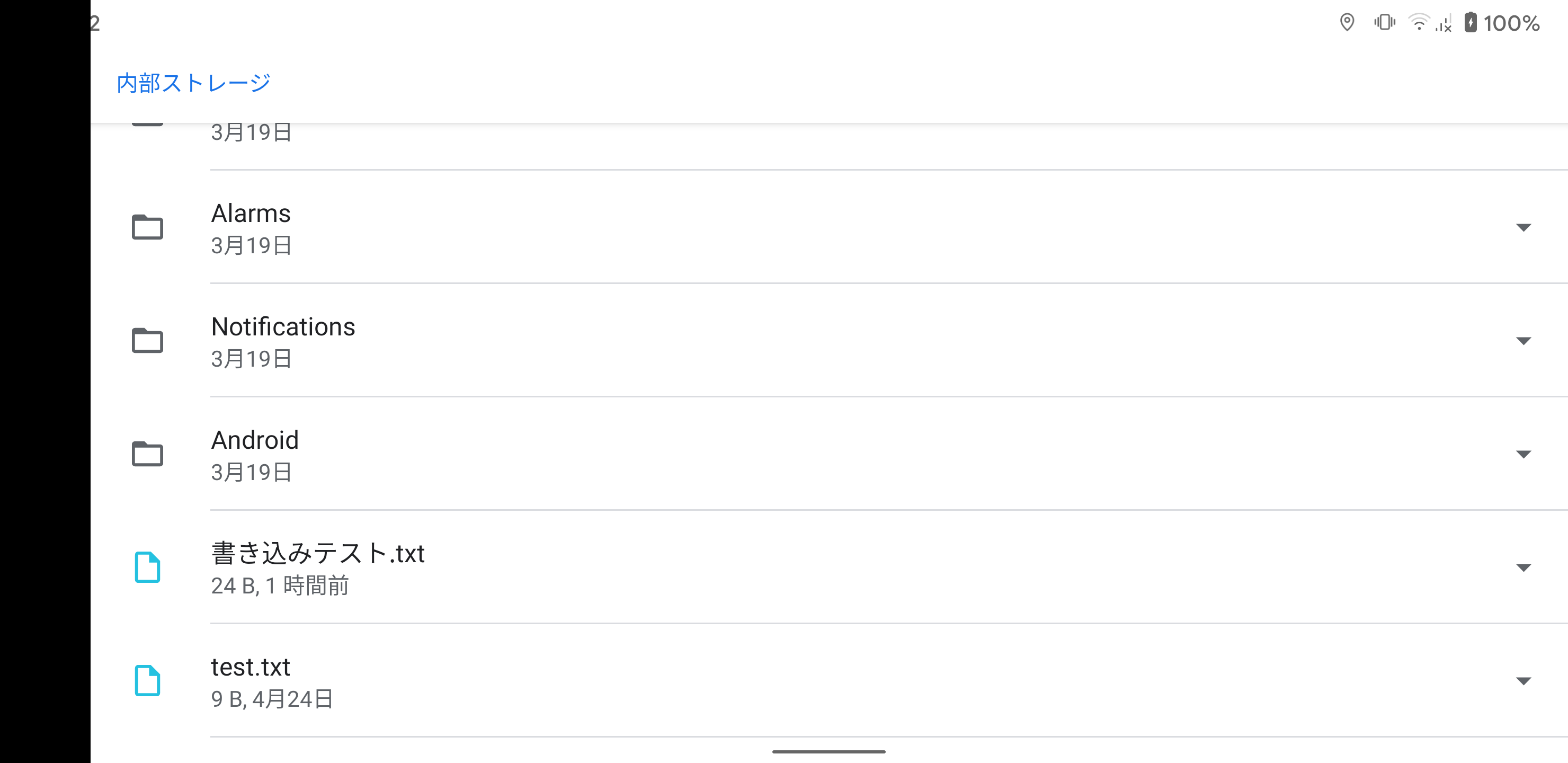Click the test.txt file icon

(147, 680)
